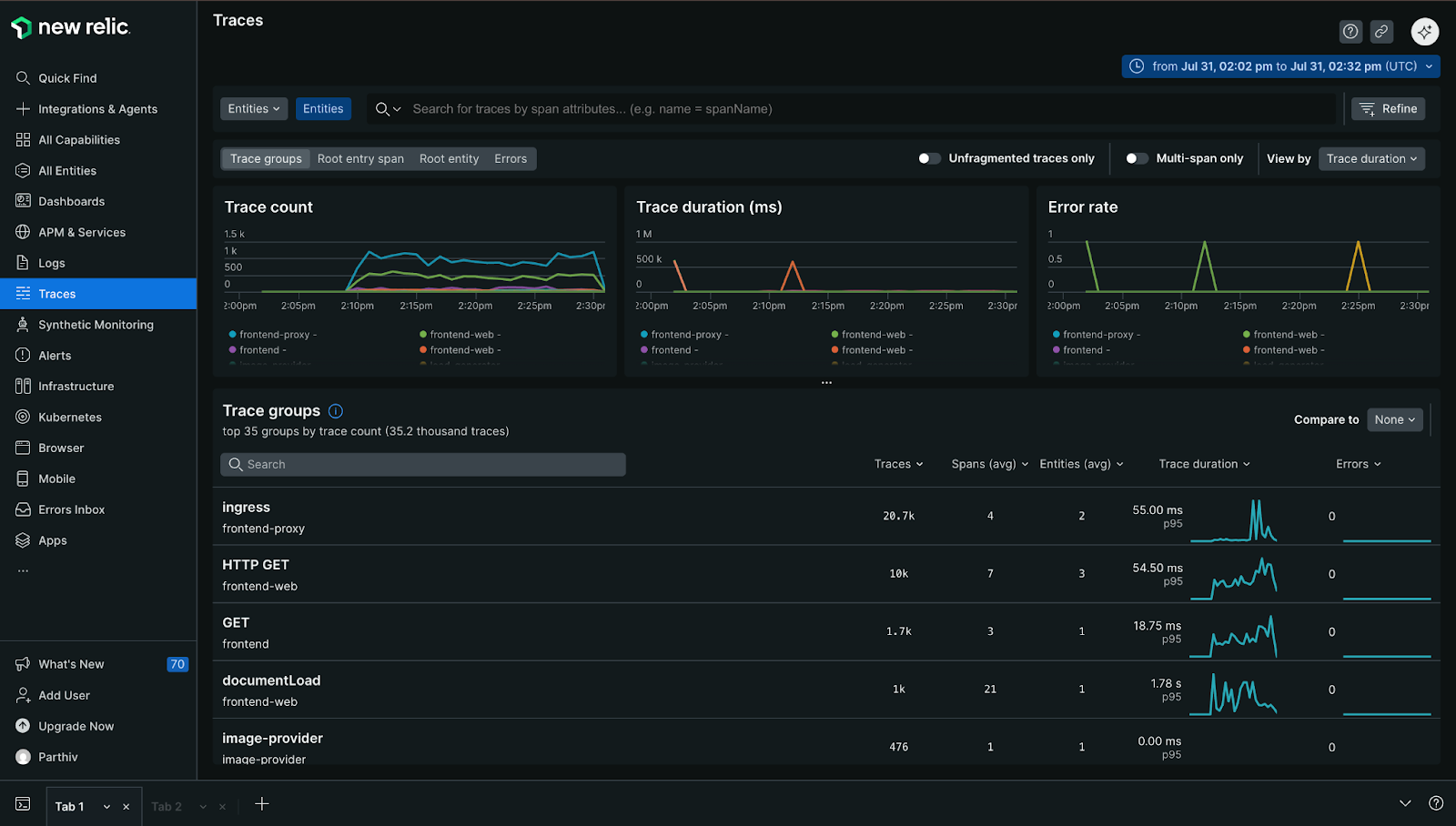Viewport: 1456px width, 826px height.
Task: Select the Errors tab
Action: pos(511,158)
